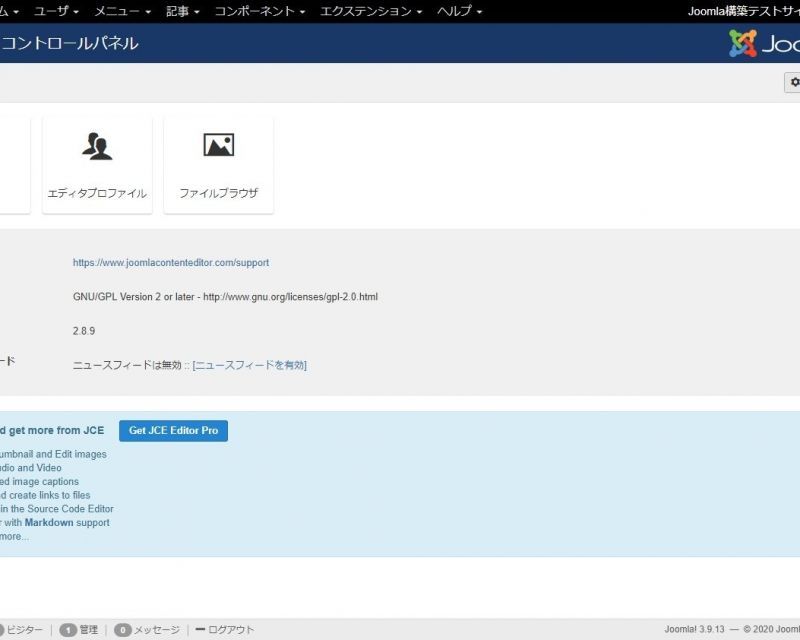Enable the newsfeed via ニュースフィードを有効 link
The width and height of the screenshot is (800, 640).
(250, 365)
